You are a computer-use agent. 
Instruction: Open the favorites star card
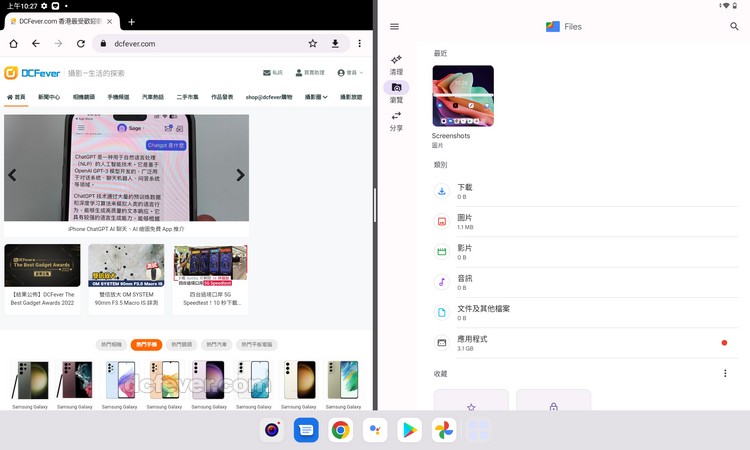click(x=471, y=400)
